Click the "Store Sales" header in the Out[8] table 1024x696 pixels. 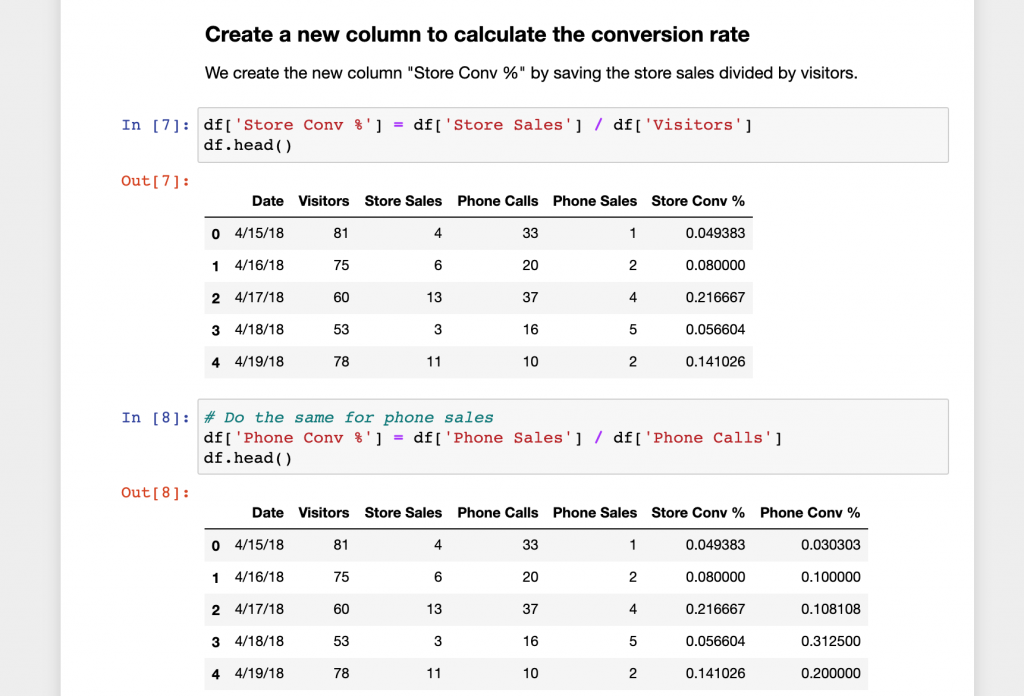click(x=403, y=513)
